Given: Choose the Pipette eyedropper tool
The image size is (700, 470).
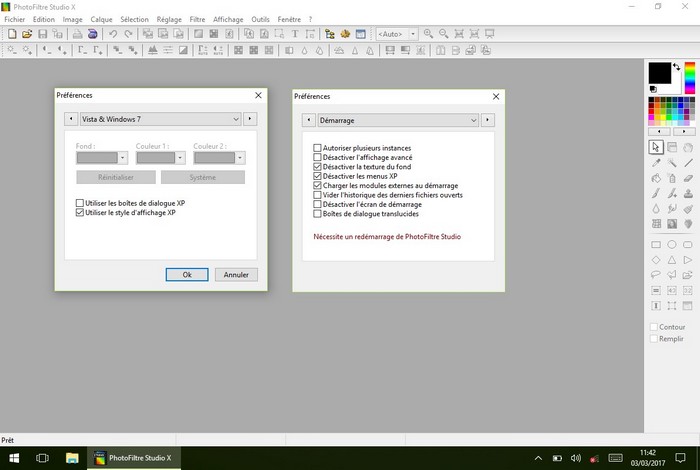Looking at the screenshot, I should point(656,163).
